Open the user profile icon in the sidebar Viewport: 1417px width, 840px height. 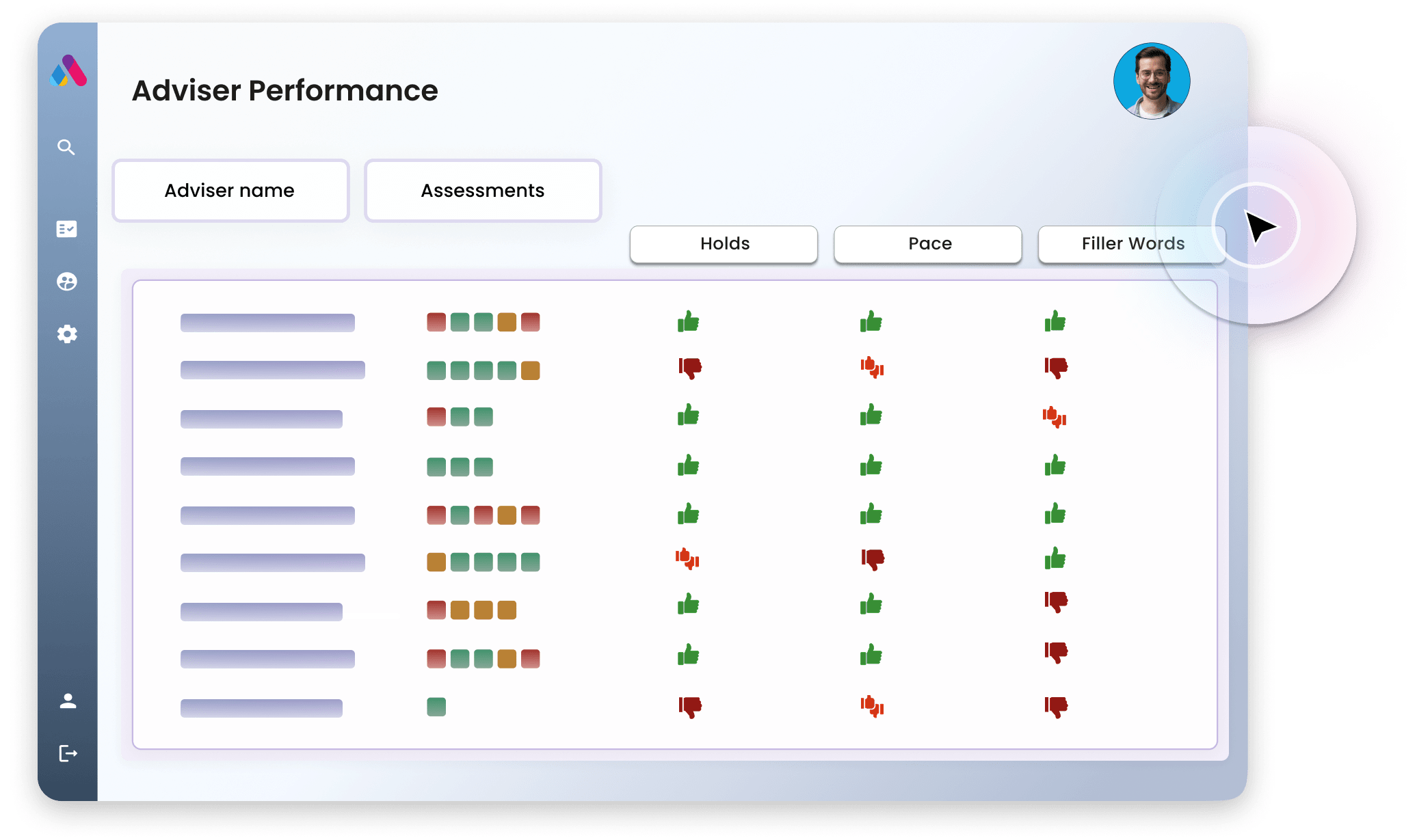pos(68,701)
